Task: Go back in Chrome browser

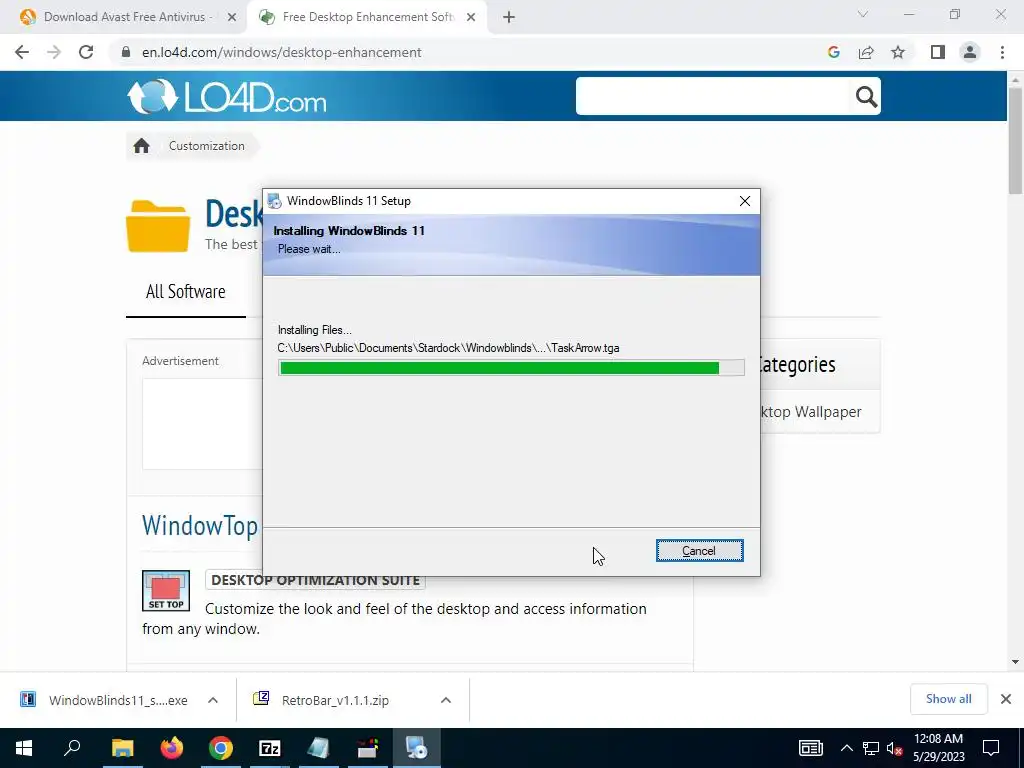Action: 22,52
